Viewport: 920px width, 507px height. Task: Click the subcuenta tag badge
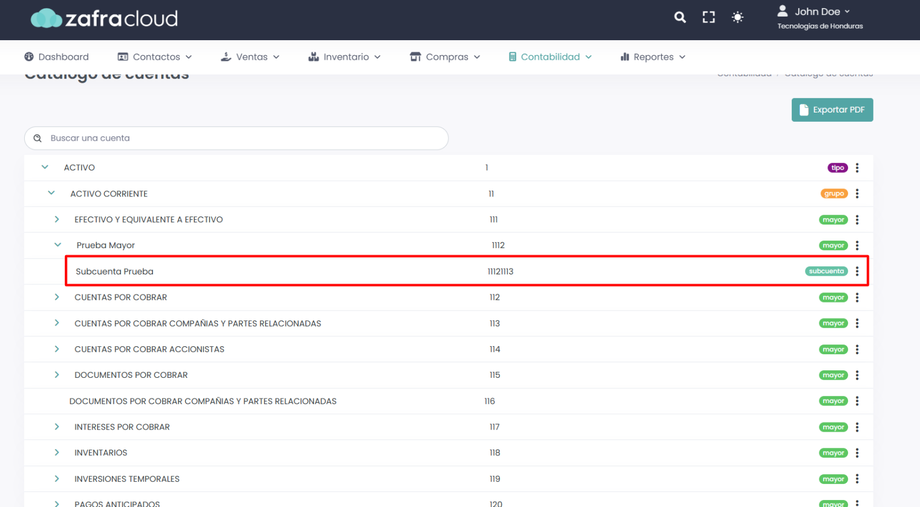pos(826,271)
